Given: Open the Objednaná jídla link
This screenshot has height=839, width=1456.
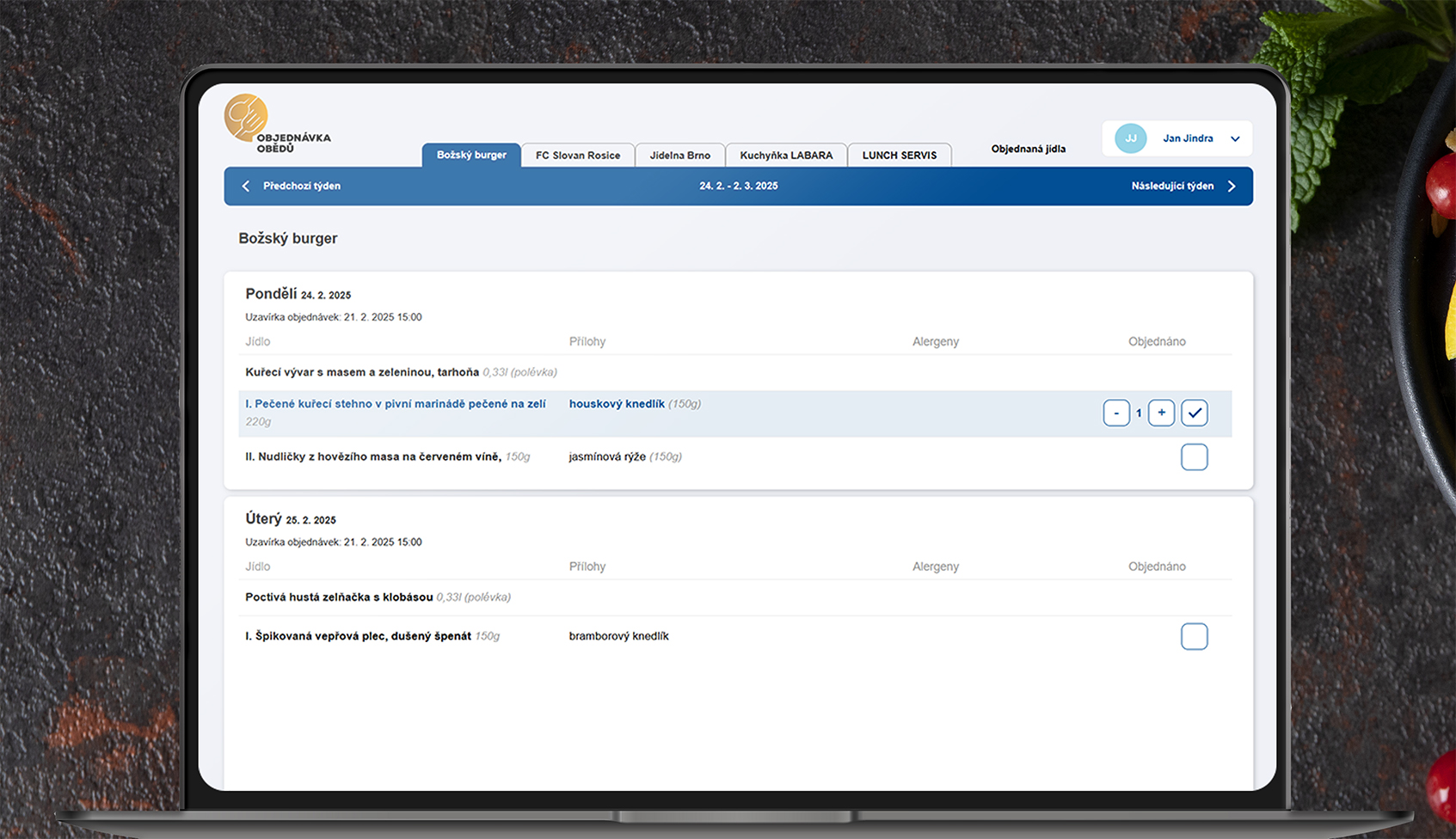Looking at the screenshot, I should click(1028, 150).
